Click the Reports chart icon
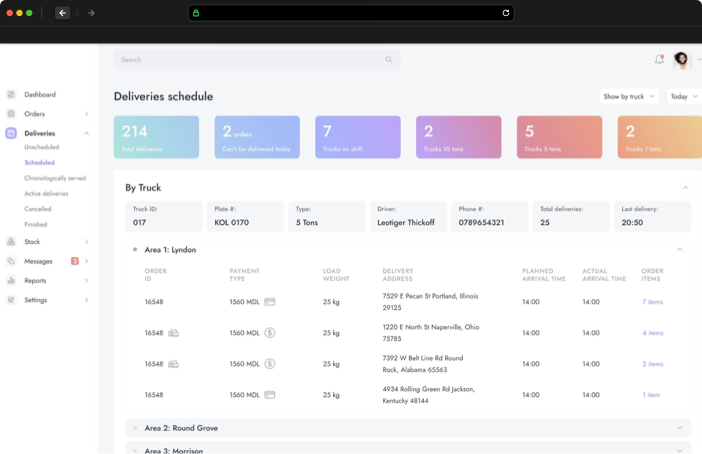 (11, 281)
